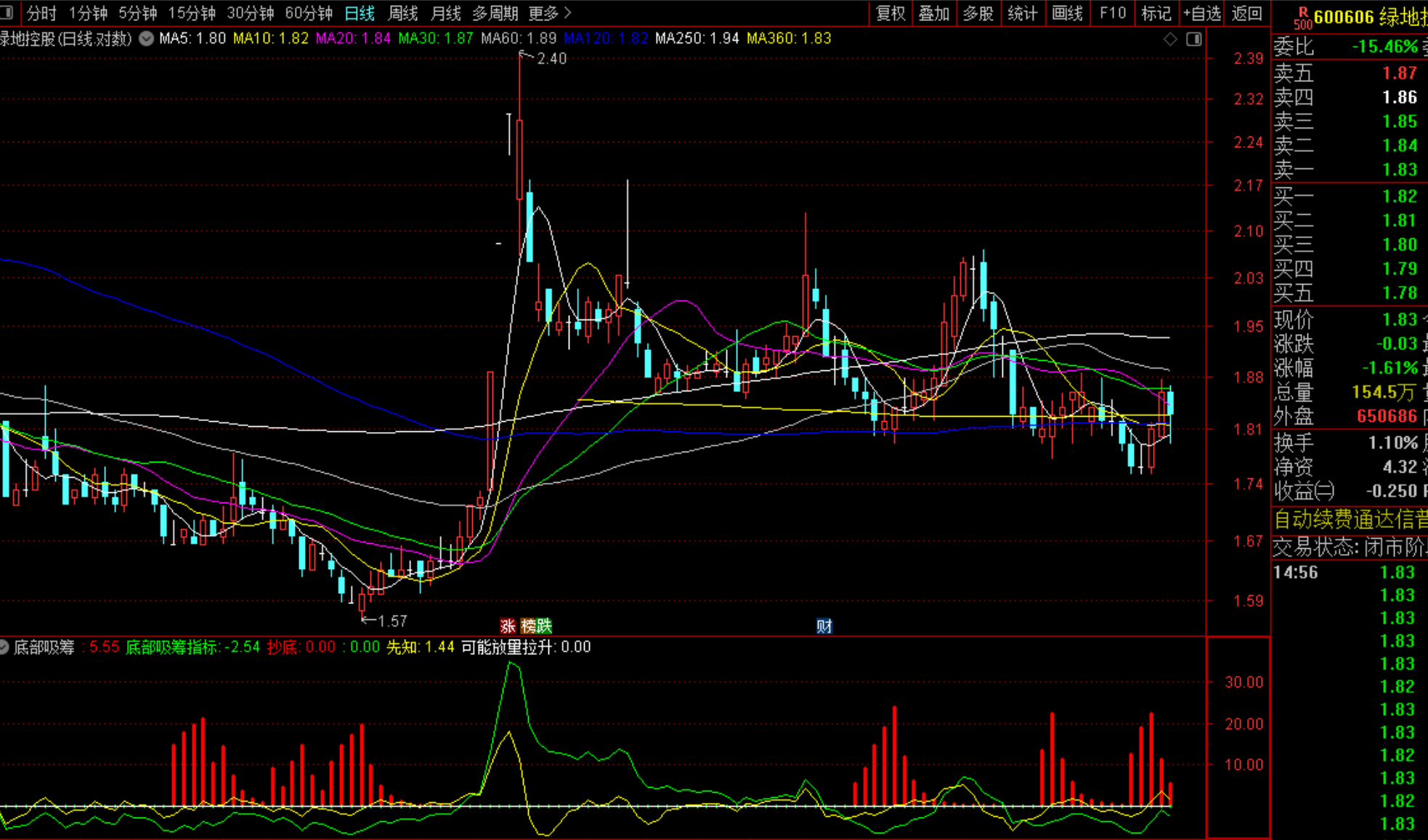The image size is (1428, 840).
Task: Click the green 跌 marker on chart bottom
Action: 544,626
